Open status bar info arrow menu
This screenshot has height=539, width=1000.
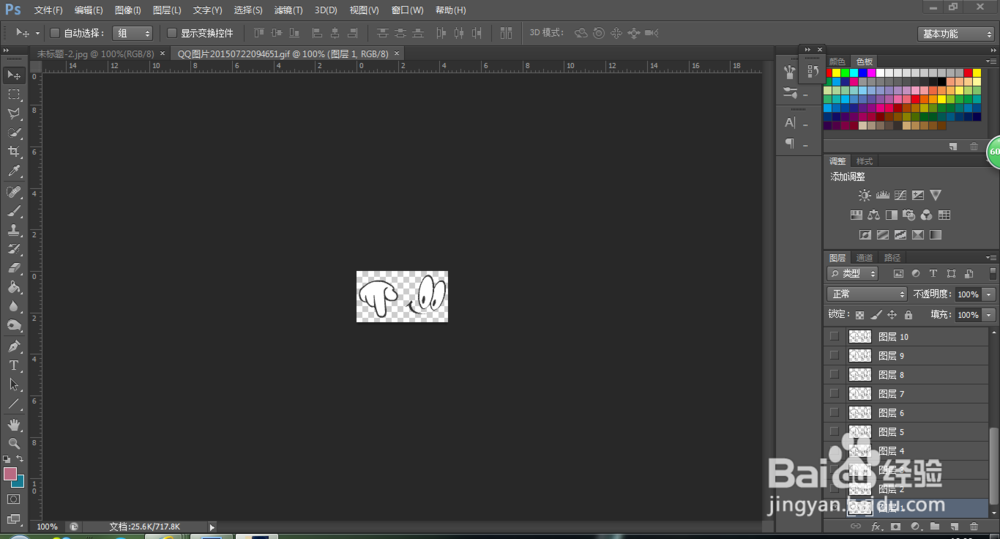coord(212,527)
